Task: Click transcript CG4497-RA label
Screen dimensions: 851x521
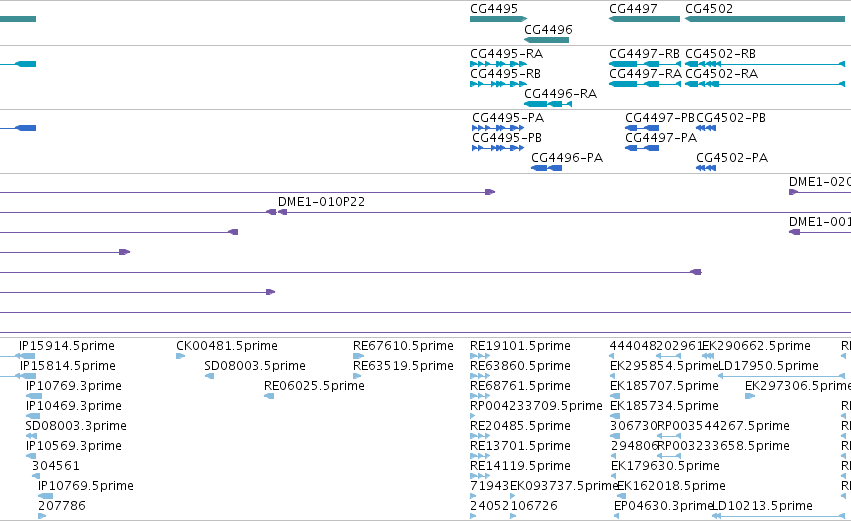Action: coord(645,74)
